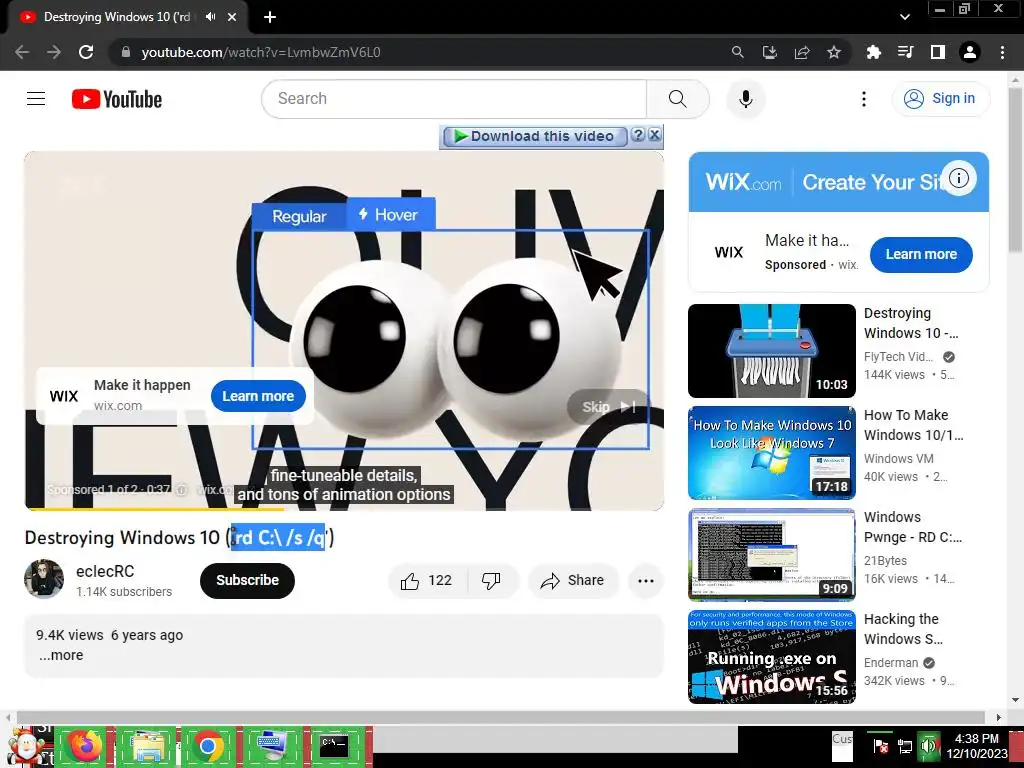
Task: Open help for download this video bar
Action: point(639,135)
